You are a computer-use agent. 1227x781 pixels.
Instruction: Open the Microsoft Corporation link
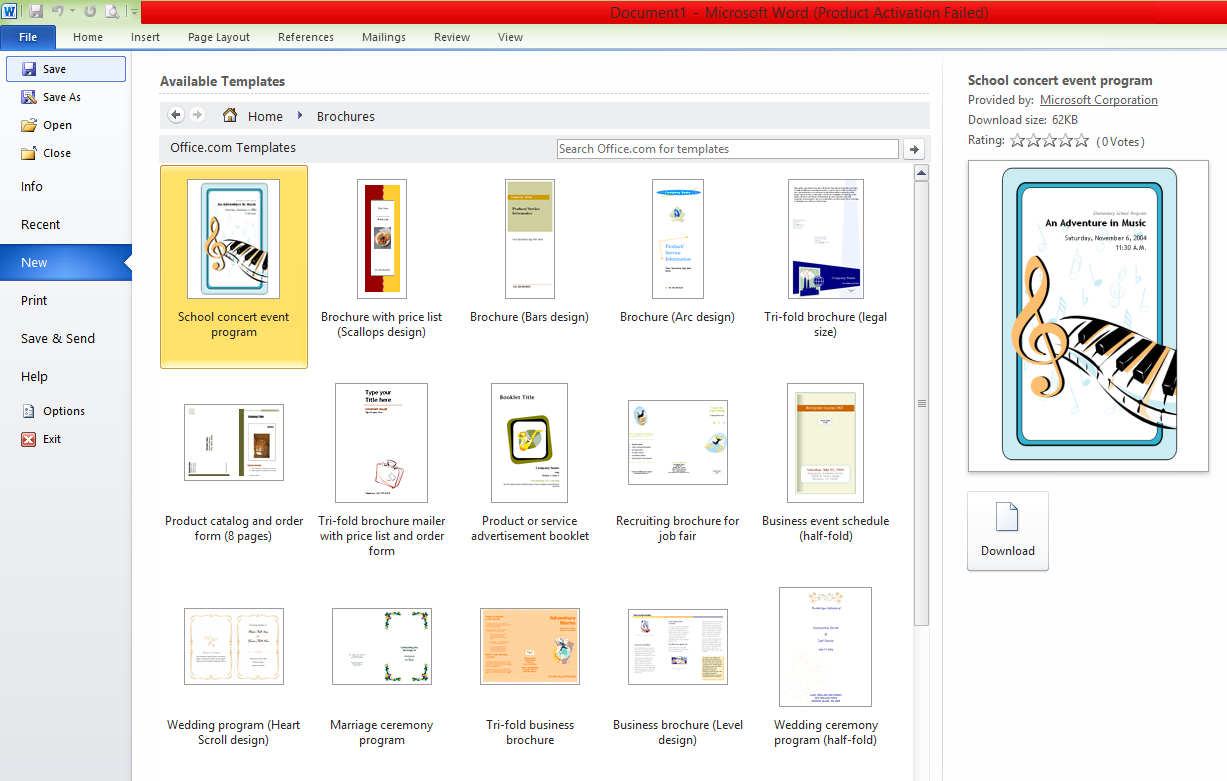click(x=1098, y=99)
